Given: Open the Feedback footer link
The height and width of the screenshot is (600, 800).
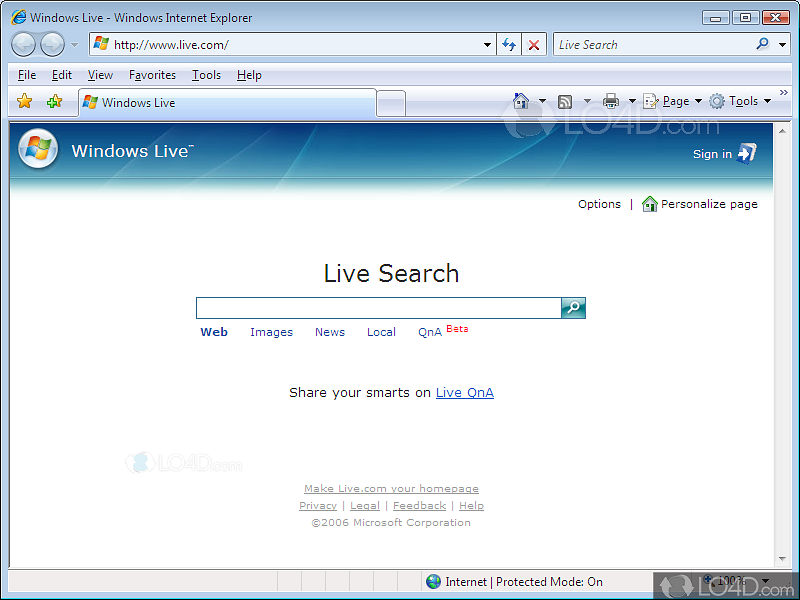Looking at the screenshot, I should [419, 506].
